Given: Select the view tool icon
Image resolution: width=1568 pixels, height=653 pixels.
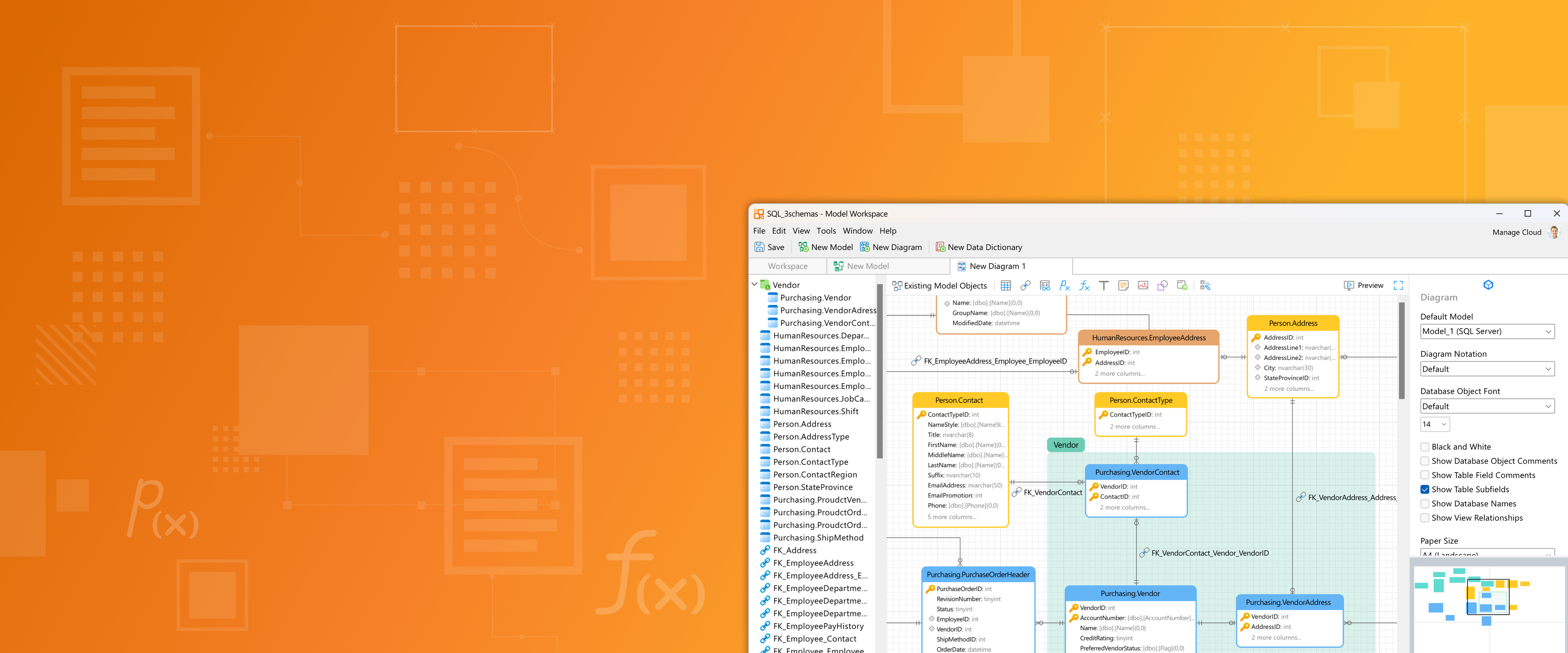Looking at the screenshot, I should pyautogui.click(x=1045, y=285).
